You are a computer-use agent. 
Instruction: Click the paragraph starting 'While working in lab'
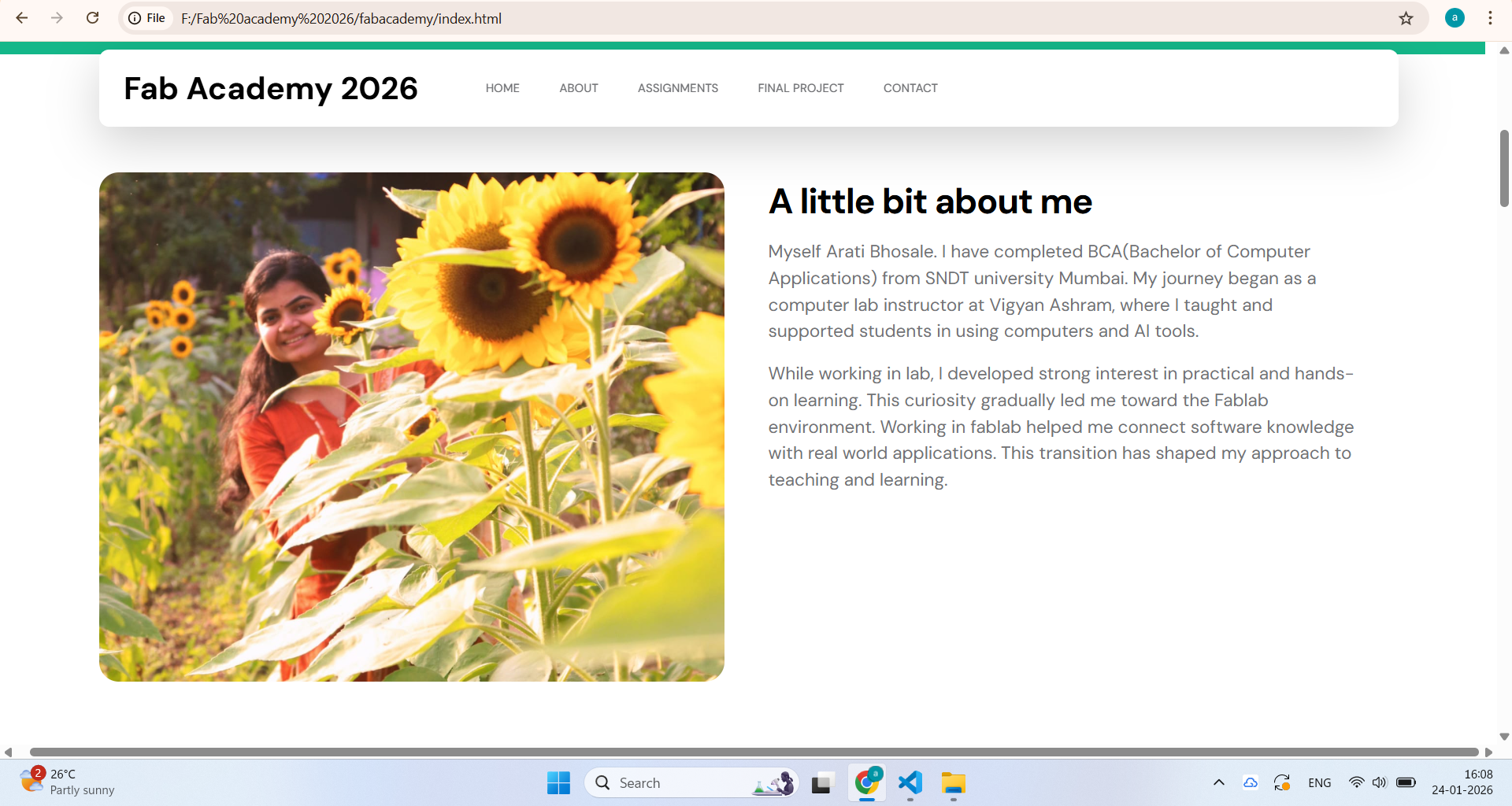pos(1061,427)
